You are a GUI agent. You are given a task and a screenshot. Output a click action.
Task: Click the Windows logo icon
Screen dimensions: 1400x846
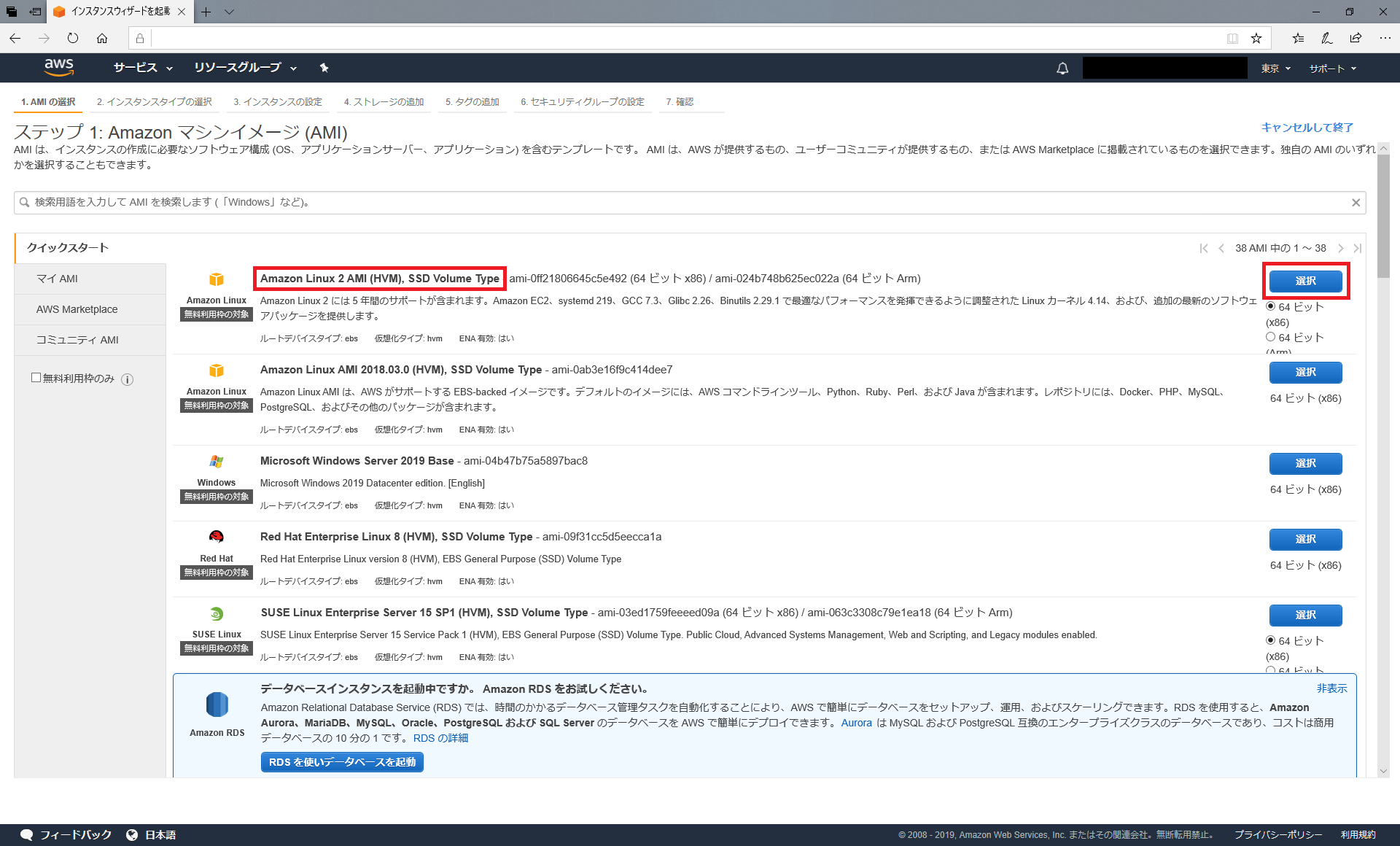(217, 462)
